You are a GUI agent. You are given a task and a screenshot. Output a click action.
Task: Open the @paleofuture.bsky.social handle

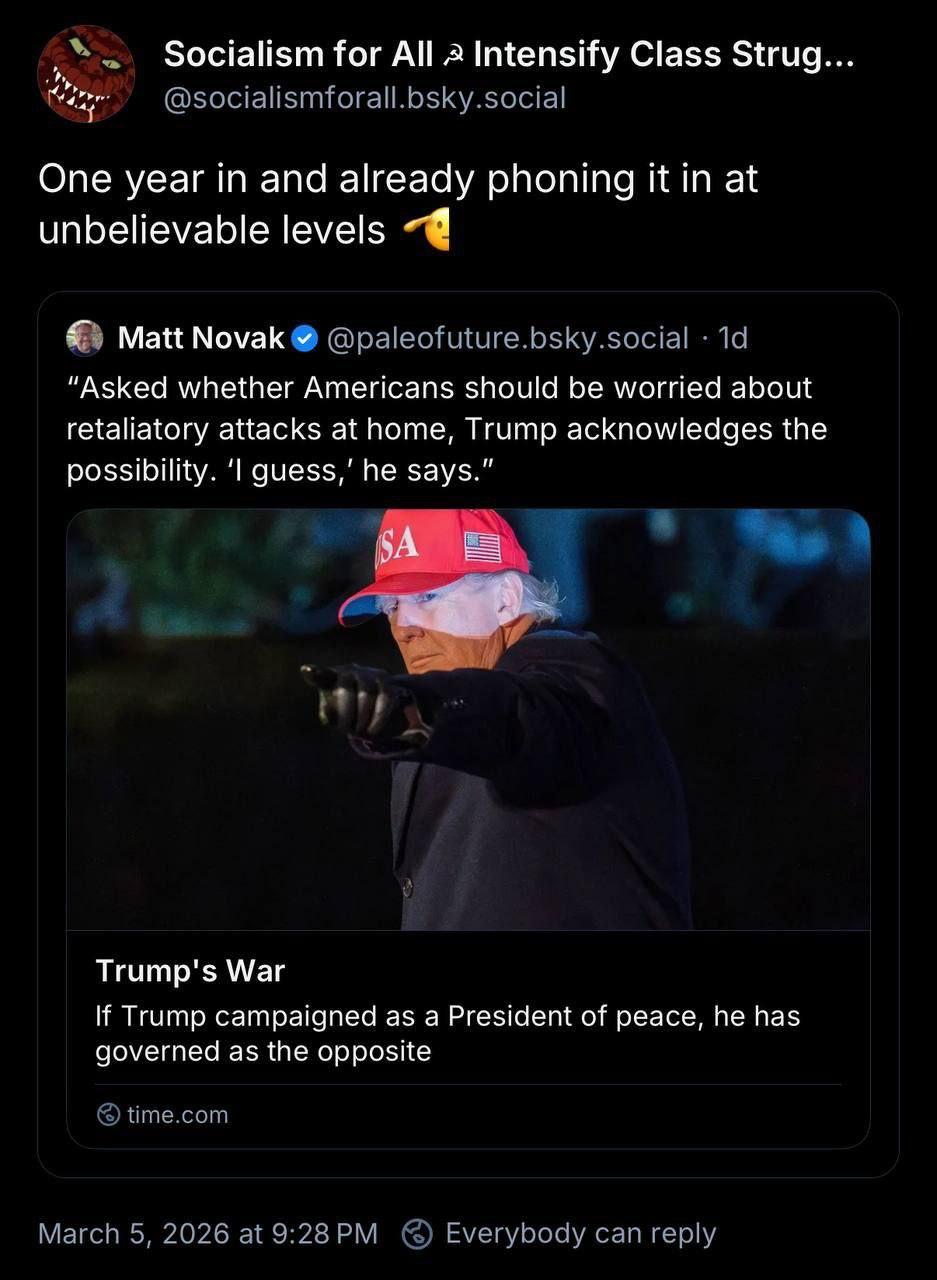click(507, 339)
